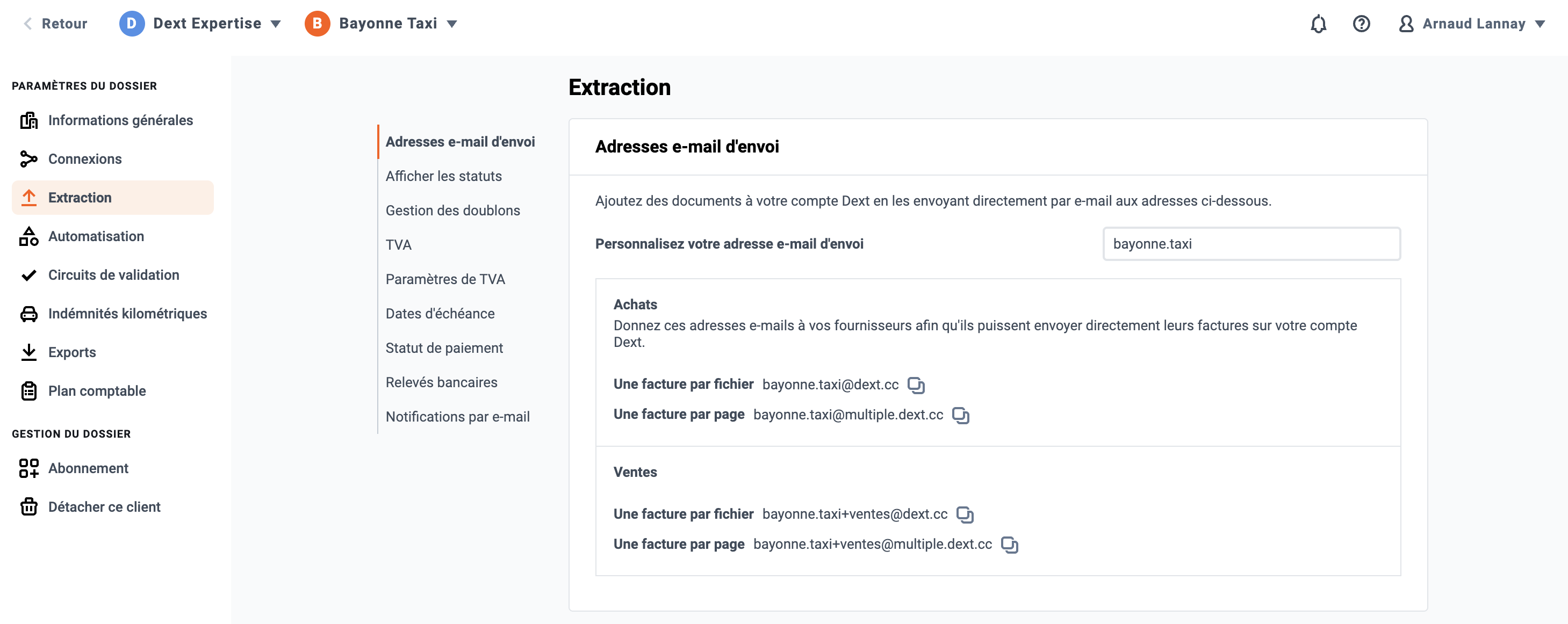The width and height of the screenshot is (1568, 624).
Task: Click the user profile icon
Action: (1406, 24)
